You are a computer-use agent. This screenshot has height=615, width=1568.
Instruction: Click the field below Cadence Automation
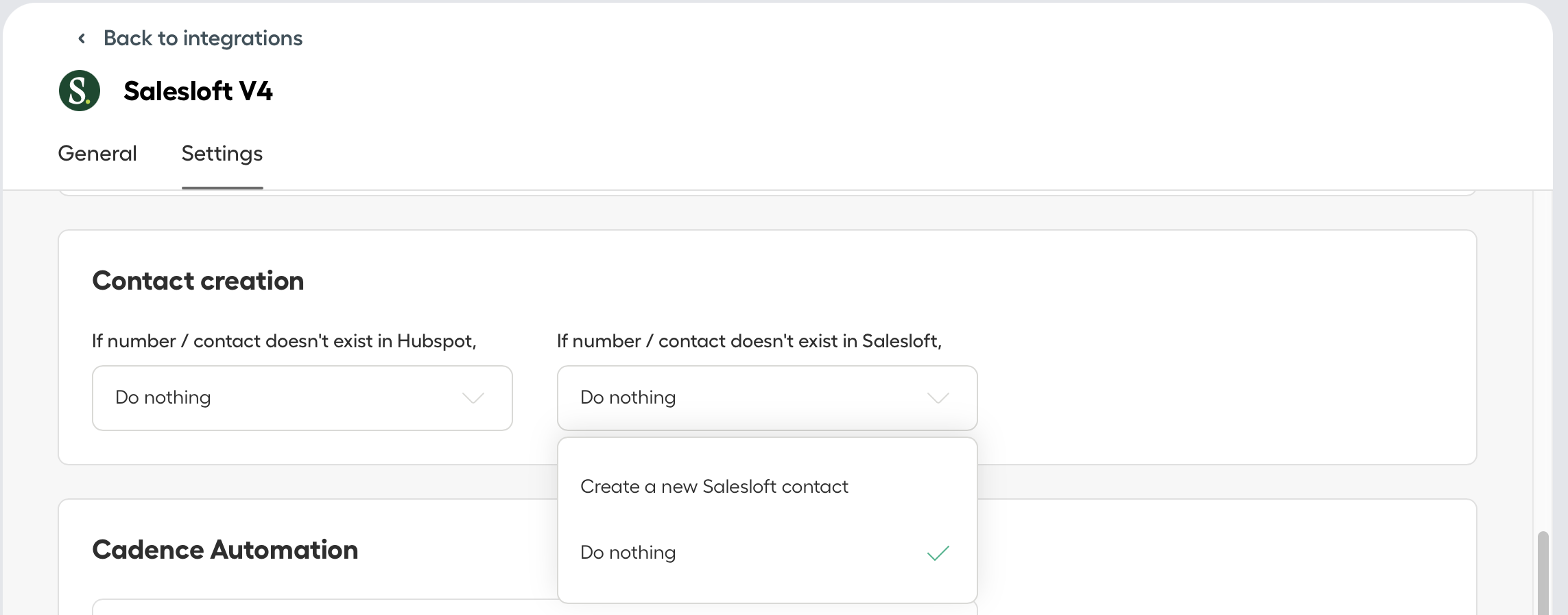tap(326, 607)
